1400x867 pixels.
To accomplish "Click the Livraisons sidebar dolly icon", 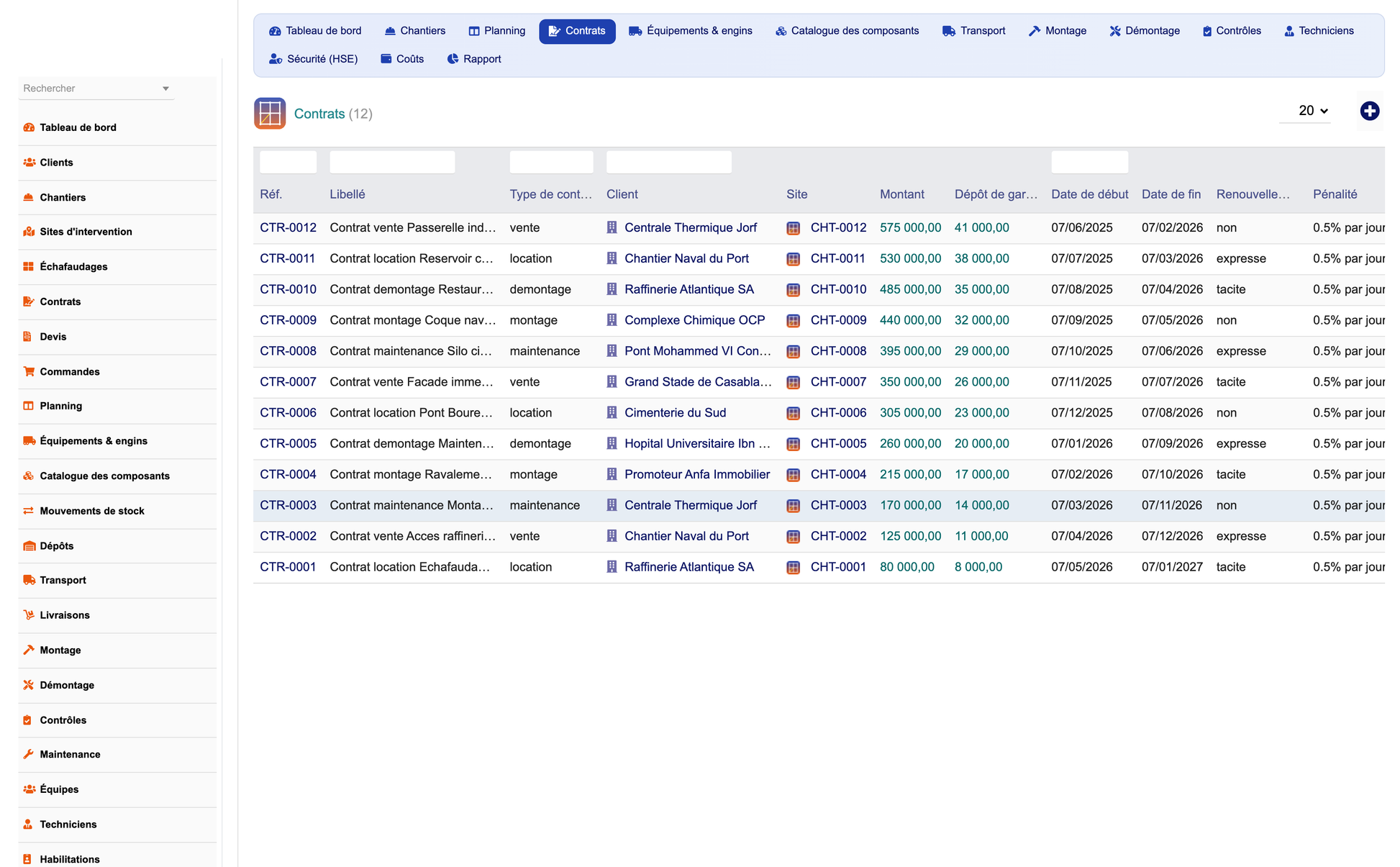I will pos(29,615).
